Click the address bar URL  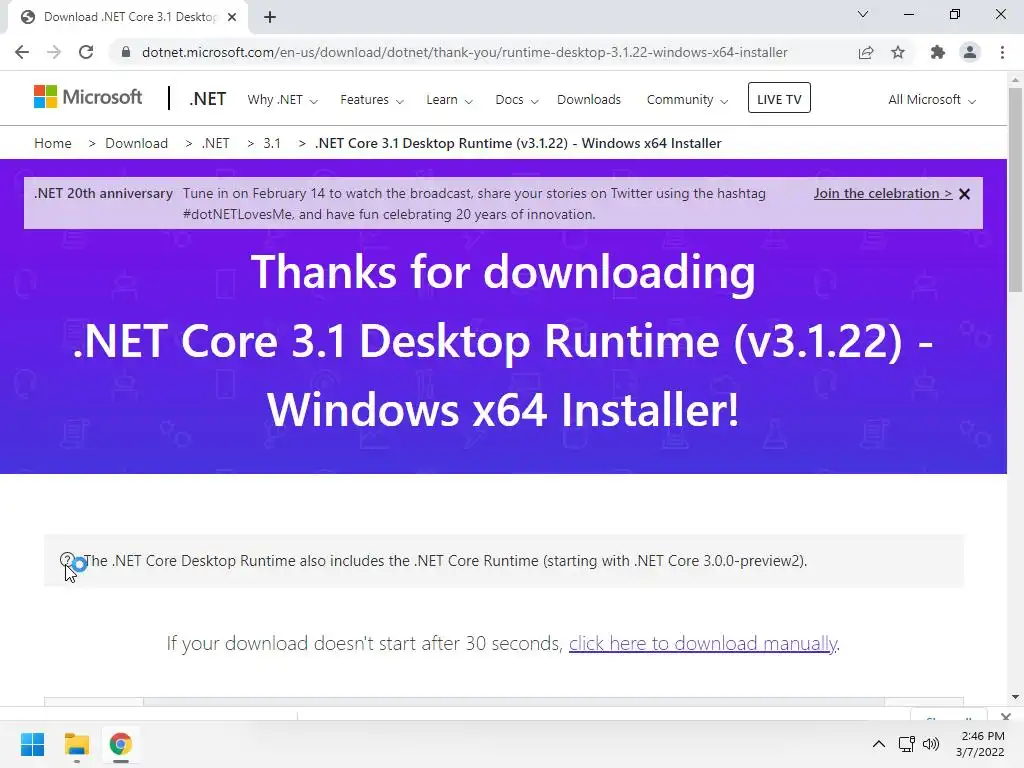(x=464, y=52)
